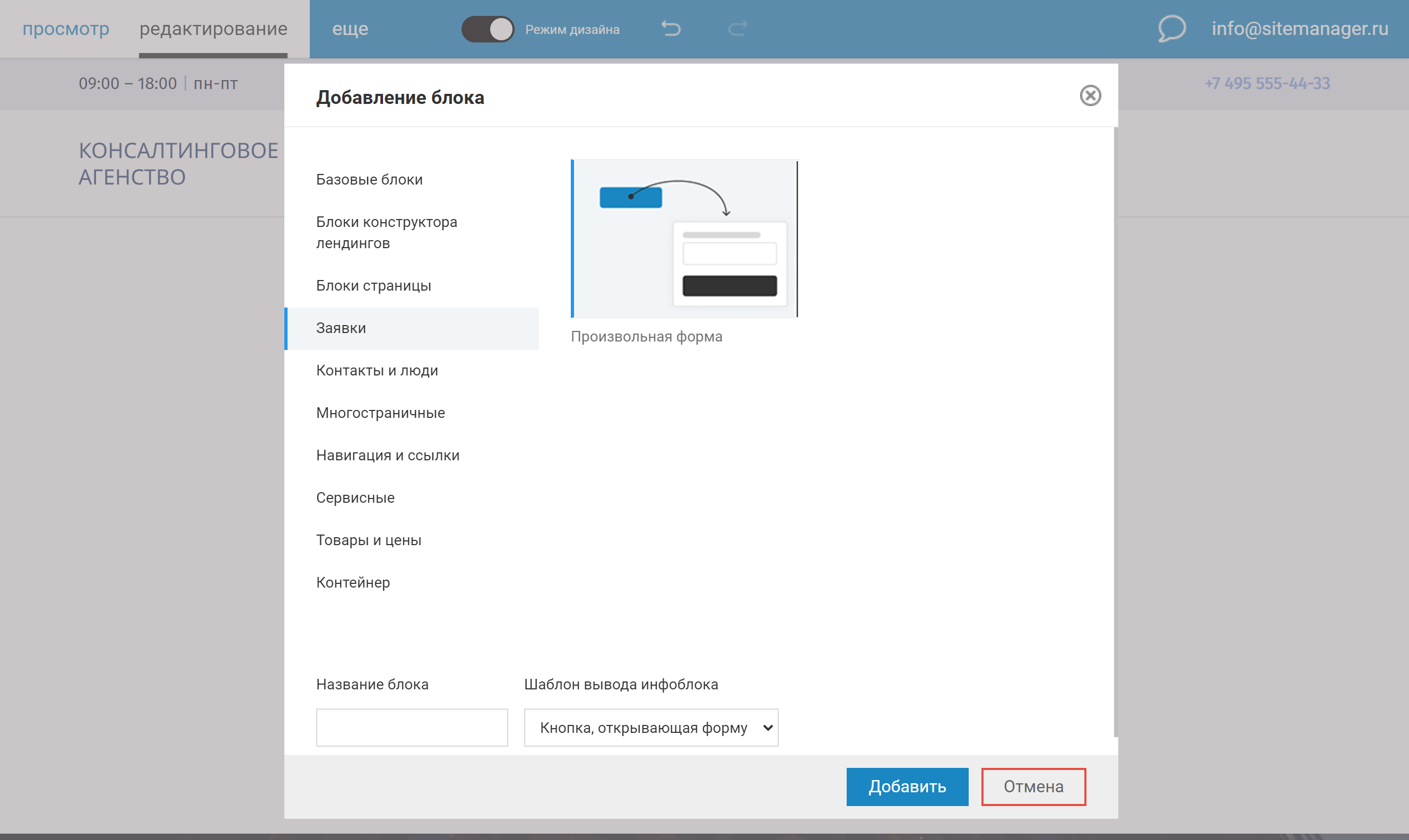Image resolution: width=1409 pixels, height=840 pixels.
Task: Select the редактирование tab
Action: point(213,28)
